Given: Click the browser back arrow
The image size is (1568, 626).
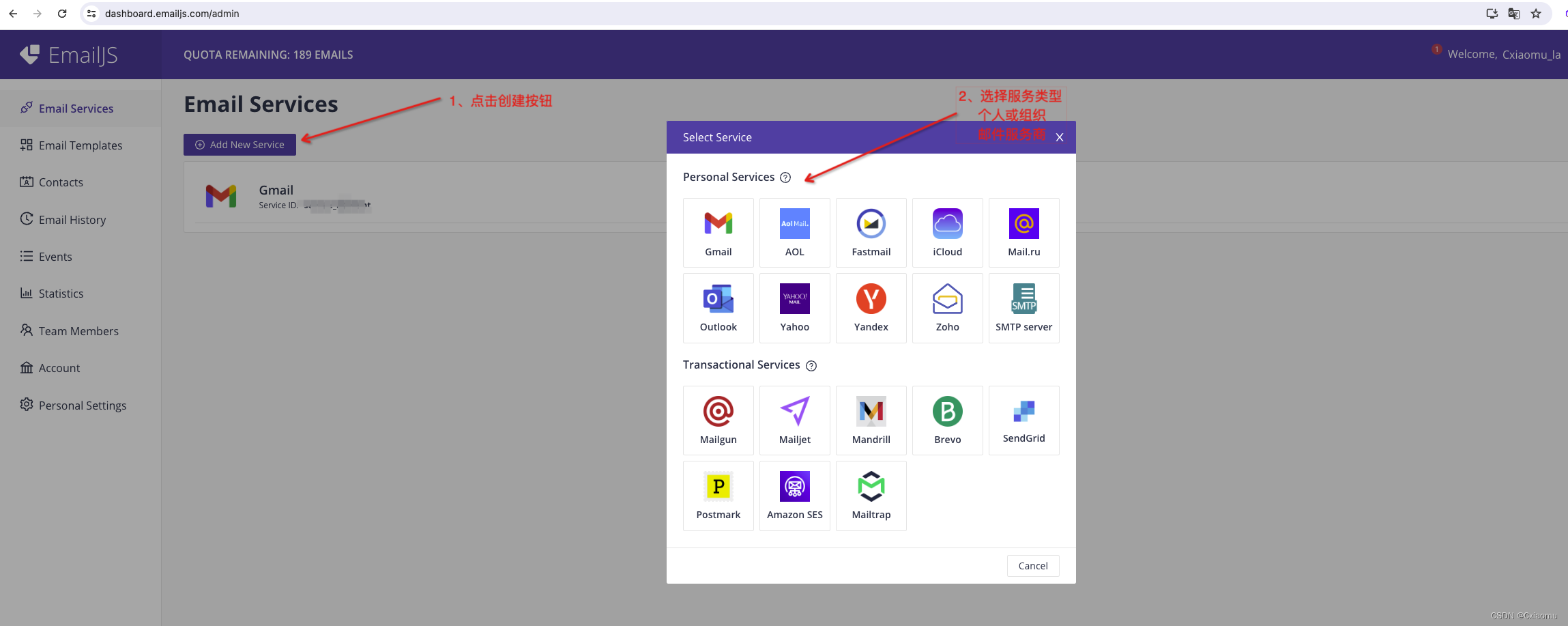Looking at the screenshot, I should click(x=13, y=14).
